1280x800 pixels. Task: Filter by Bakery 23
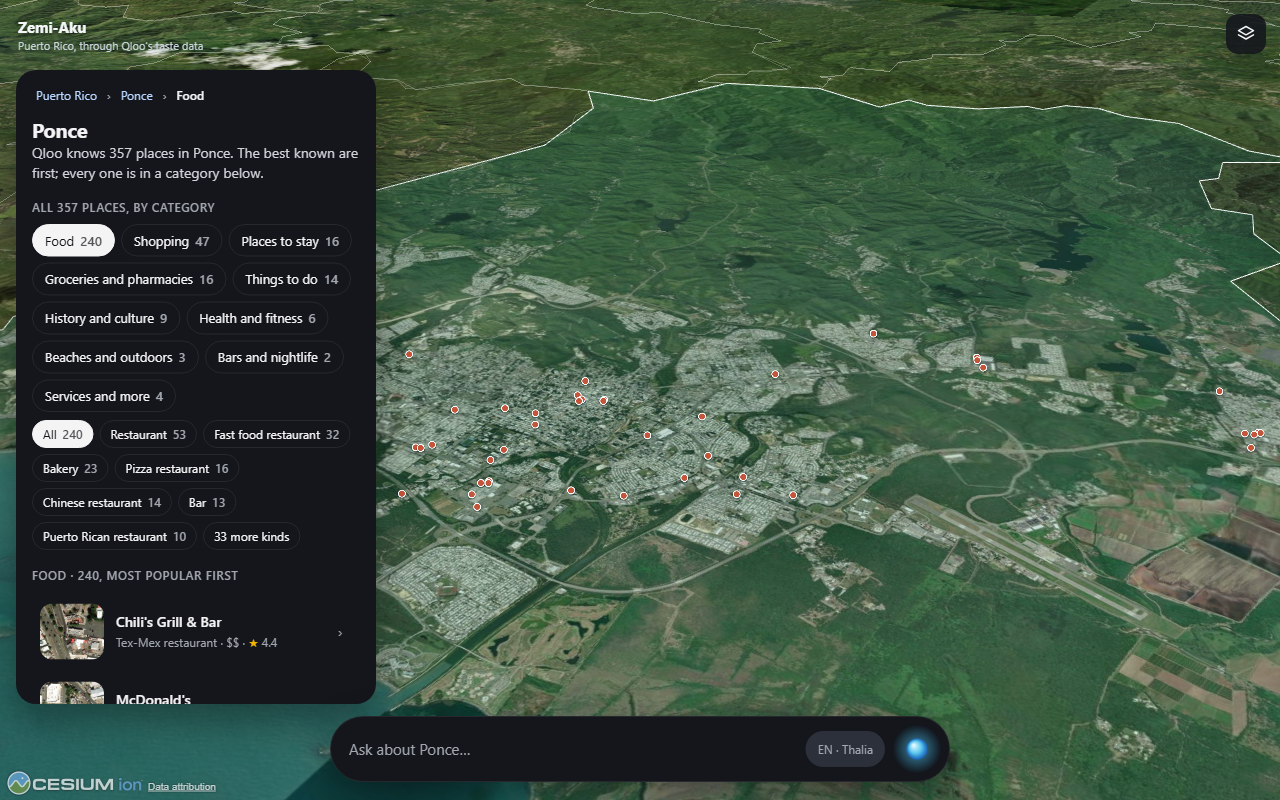pos(70,469)
